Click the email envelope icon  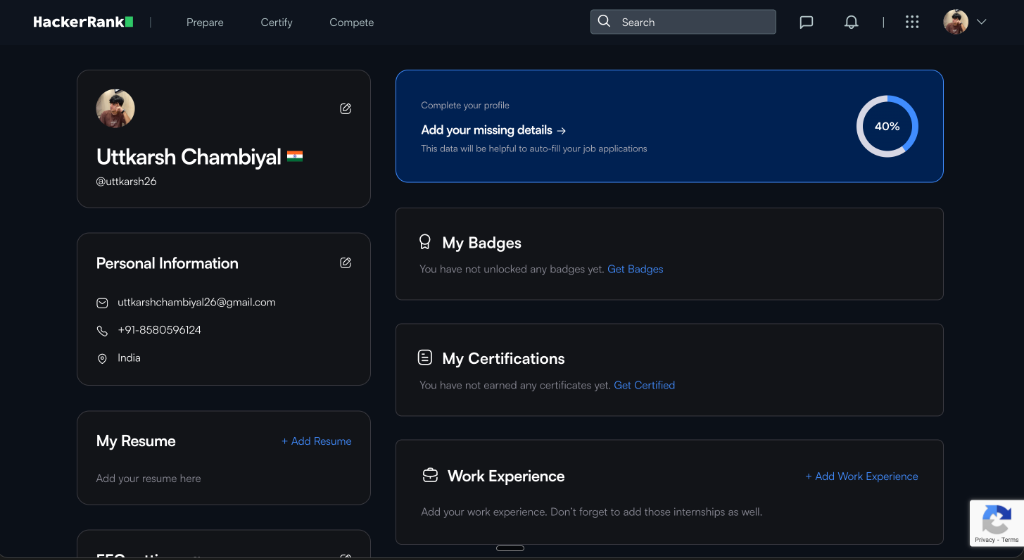102,303
